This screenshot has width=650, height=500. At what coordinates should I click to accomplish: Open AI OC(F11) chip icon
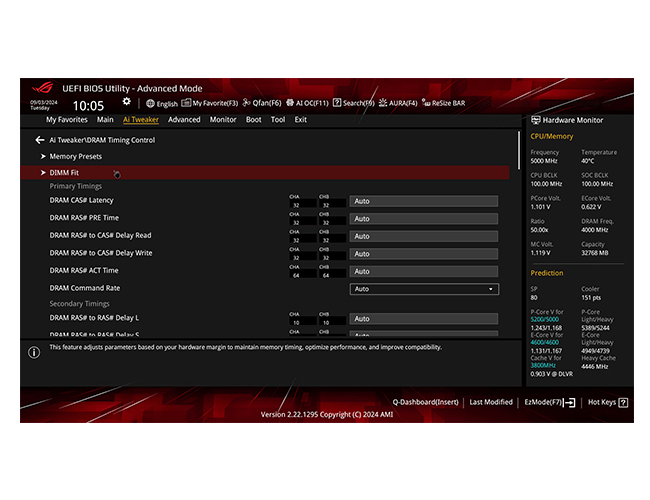(x=290, y=102)
